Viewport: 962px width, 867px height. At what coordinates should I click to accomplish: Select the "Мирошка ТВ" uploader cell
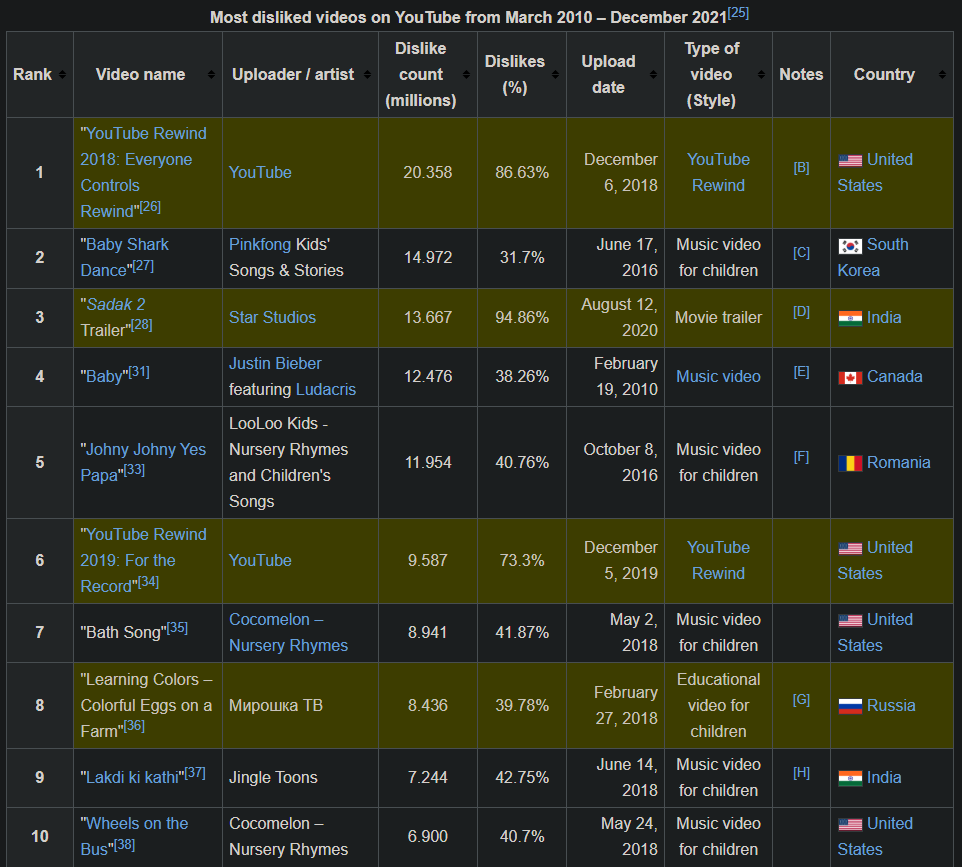click(x=301, y=705)
